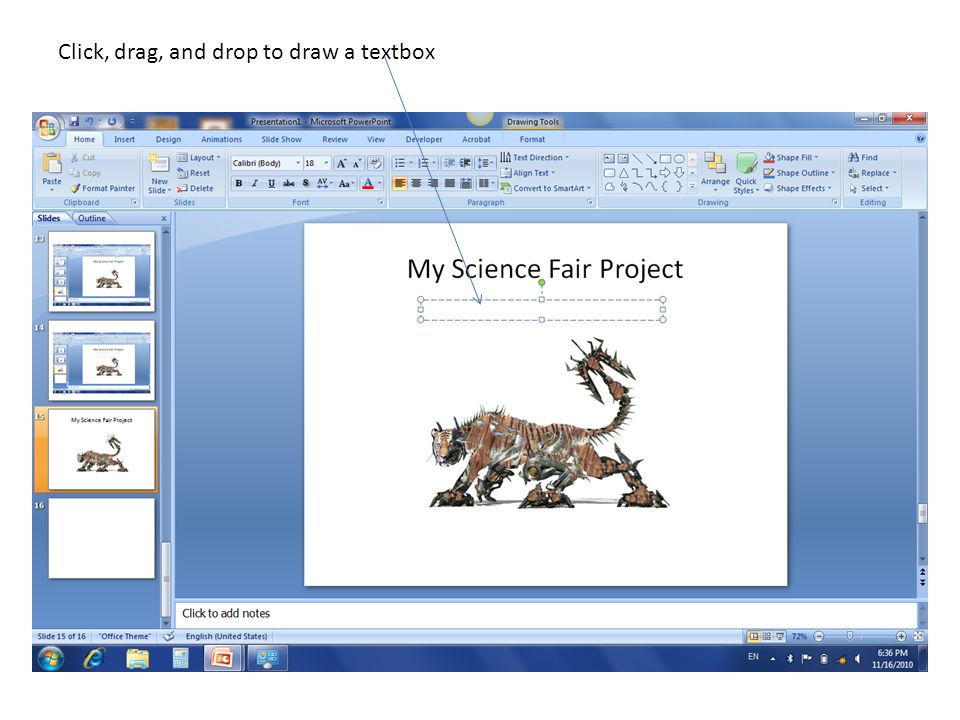Image resolution: width=960 pixels, height=720 pixels.
Task: Toggle text Shadow
Action: pos(306,183)
